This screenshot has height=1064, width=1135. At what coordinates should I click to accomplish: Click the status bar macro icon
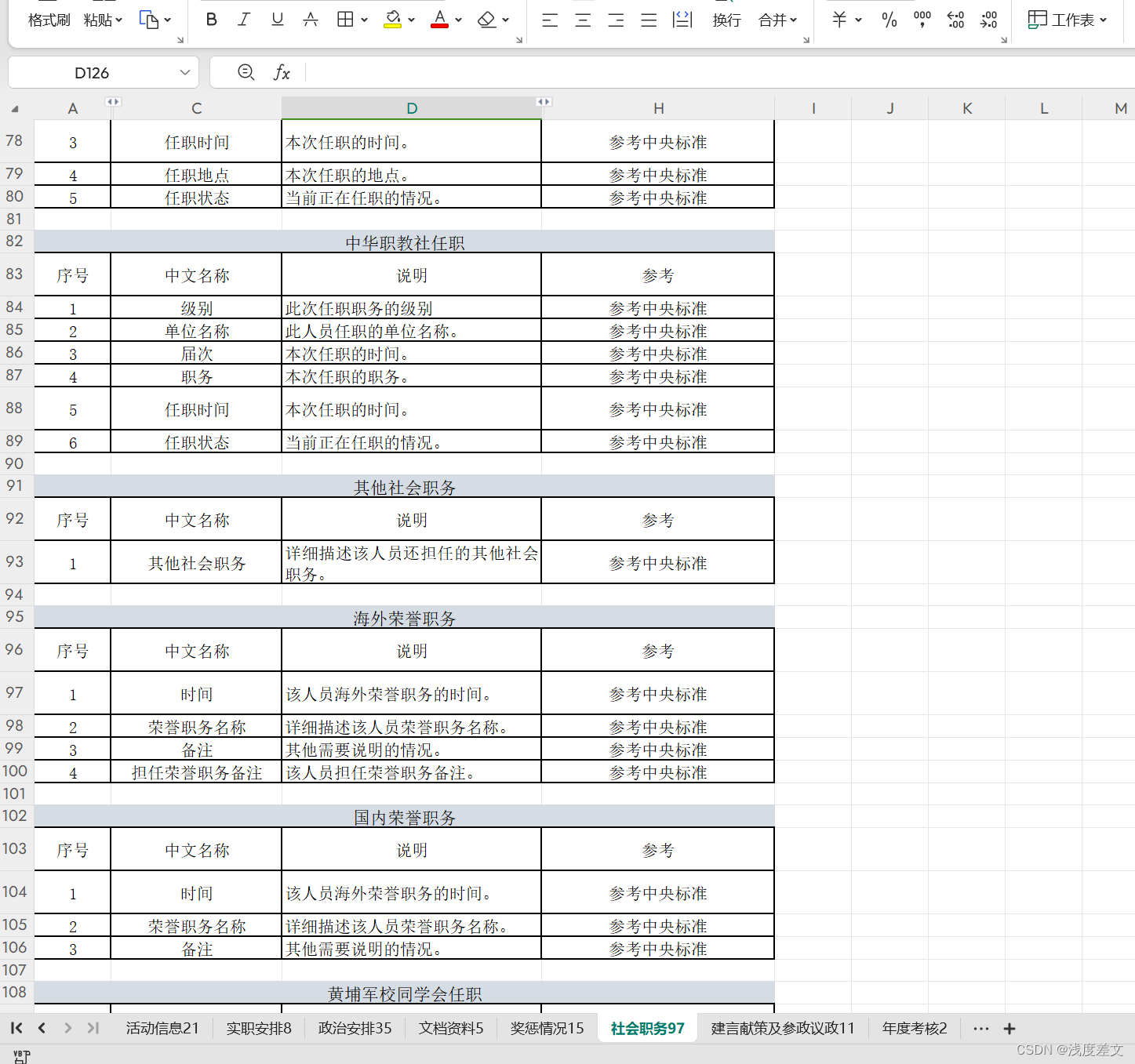[22, 1056]
